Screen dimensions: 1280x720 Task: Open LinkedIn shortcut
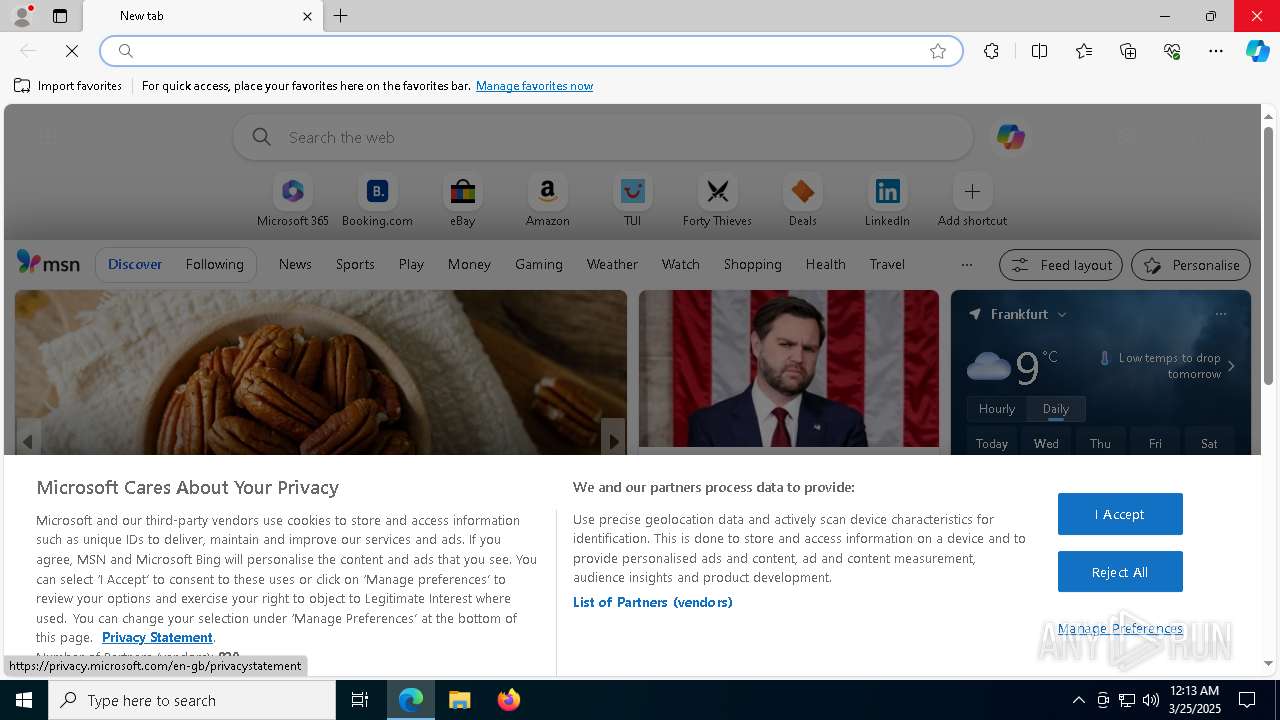887,200
